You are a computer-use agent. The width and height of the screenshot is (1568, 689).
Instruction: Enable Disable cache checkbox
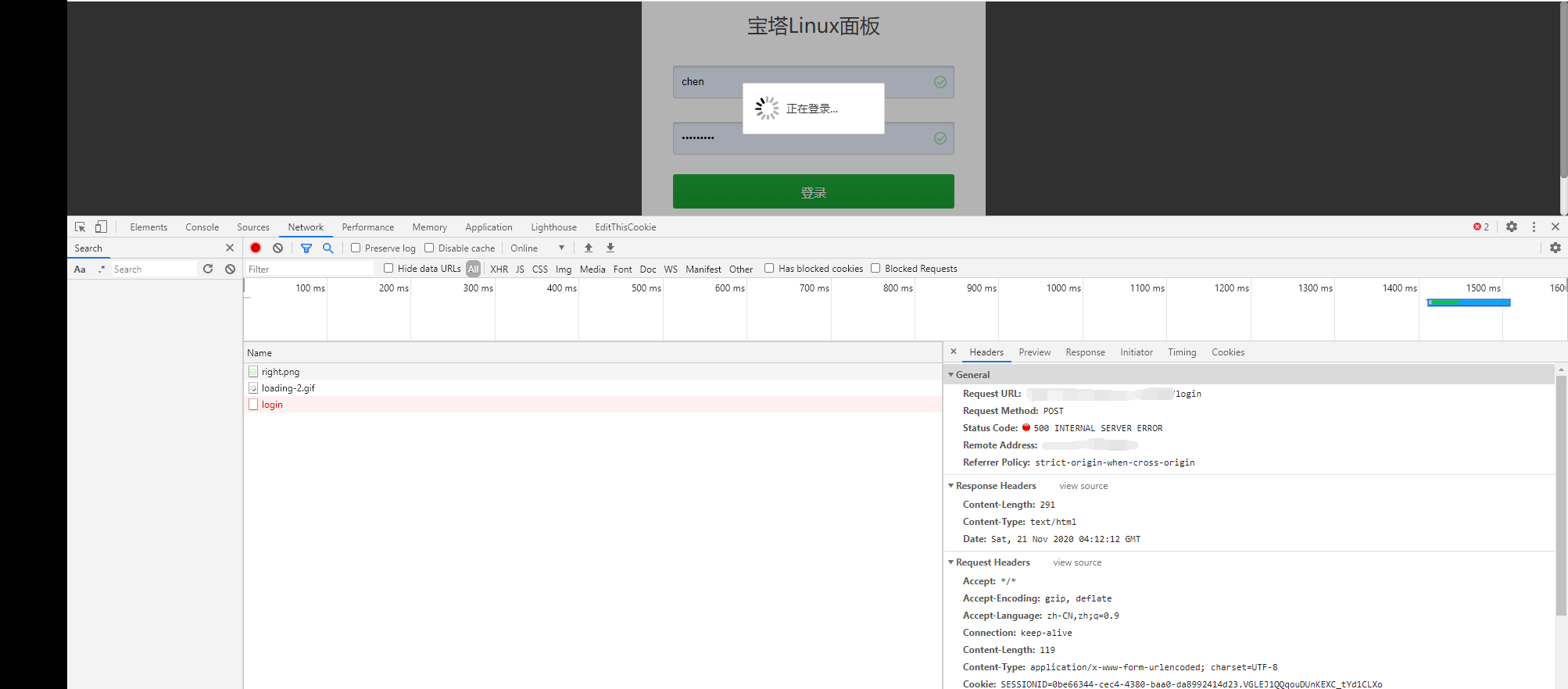pyautogui.click(x=429, y=248)
